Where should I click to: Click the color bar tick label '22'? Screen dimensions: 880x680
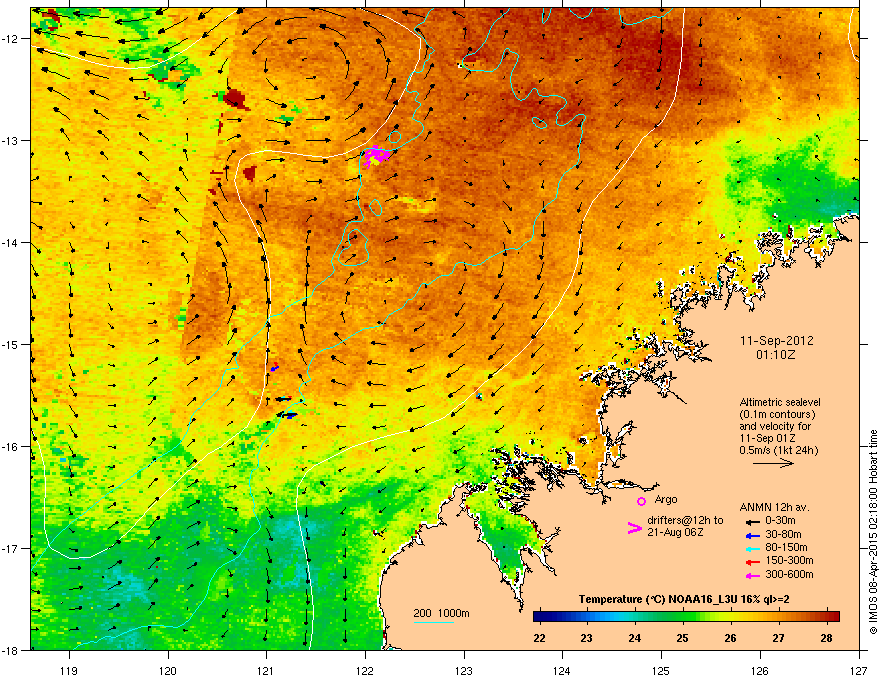(539, 638)
